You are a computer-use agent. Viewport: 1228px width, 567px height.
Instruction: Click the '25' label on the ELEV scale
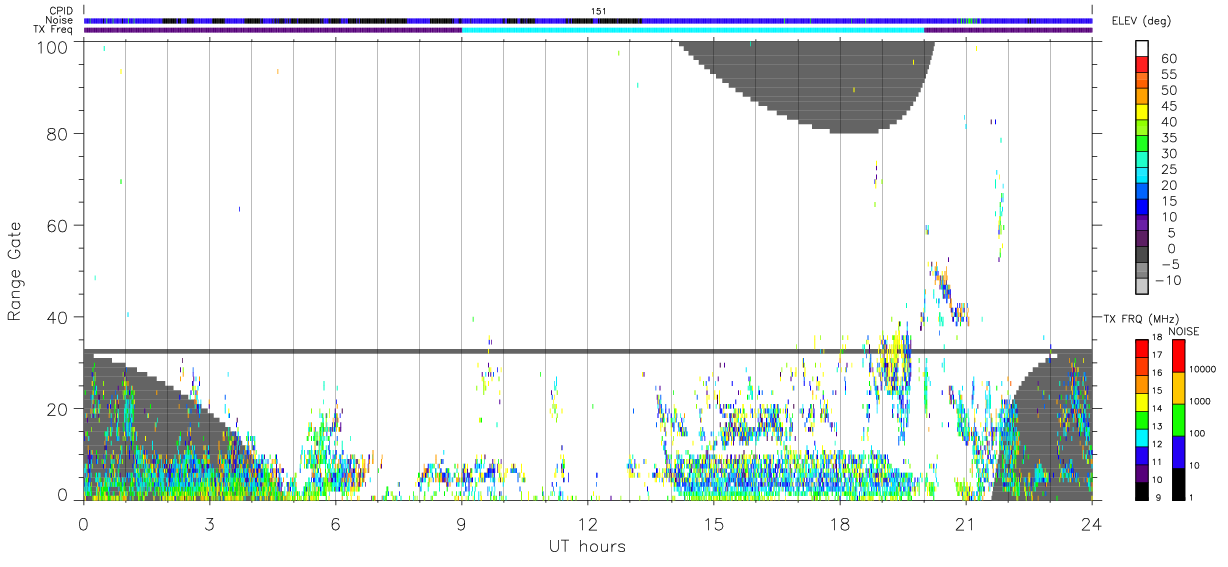point(1168,169)
